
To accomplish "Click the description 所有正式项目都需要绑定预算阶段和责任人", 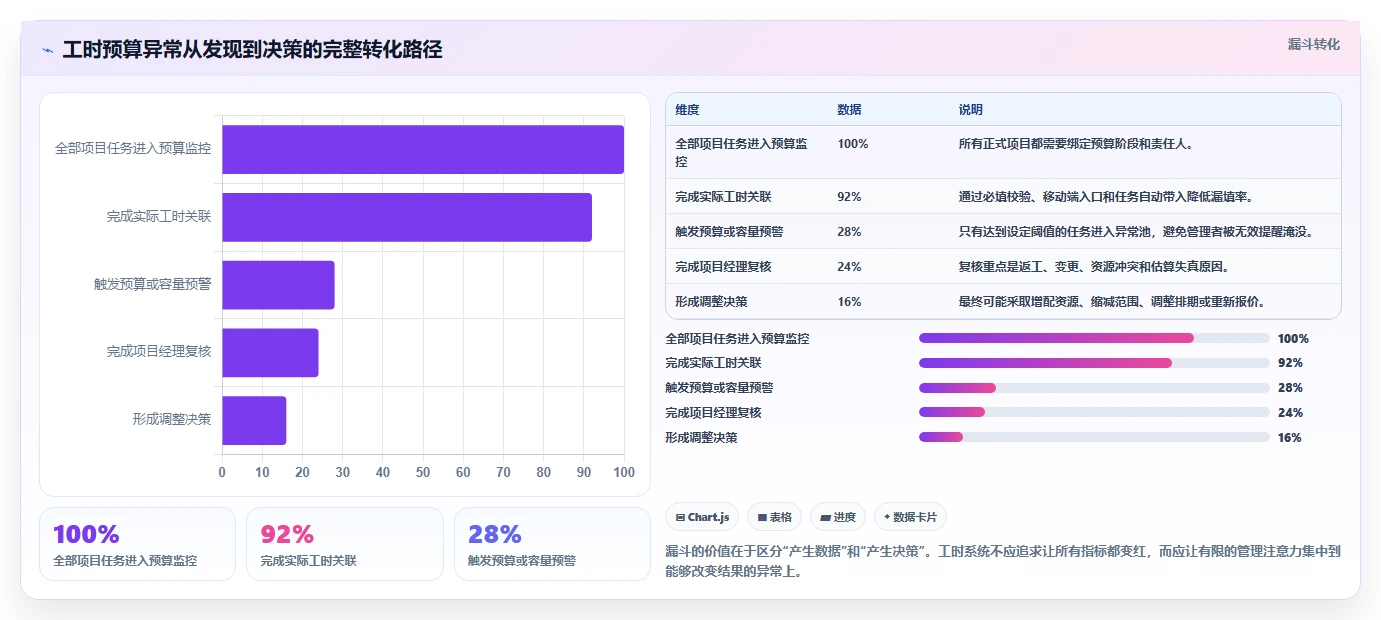I will click(x=1076, y=144).
